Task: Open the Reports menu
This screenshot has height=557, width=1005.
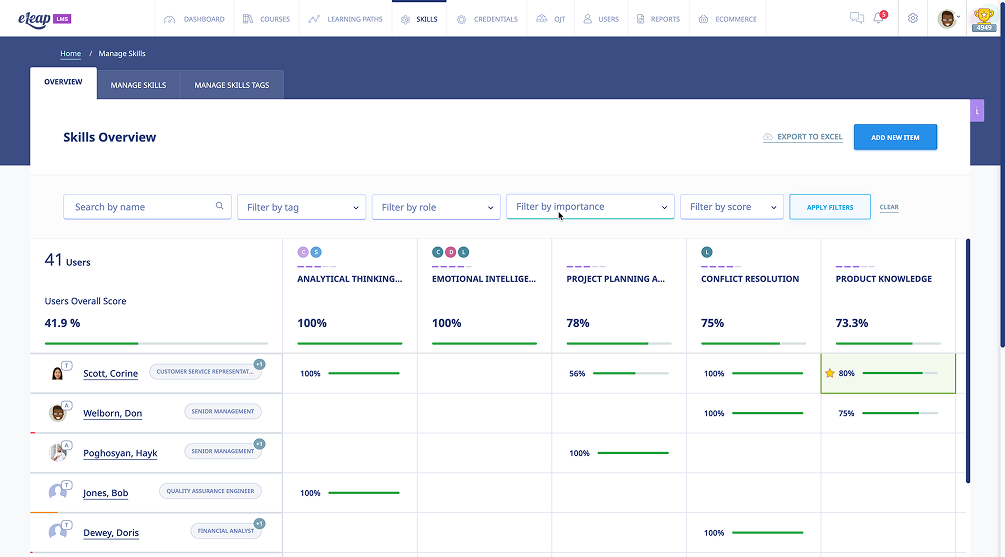Action: [658, 19]
